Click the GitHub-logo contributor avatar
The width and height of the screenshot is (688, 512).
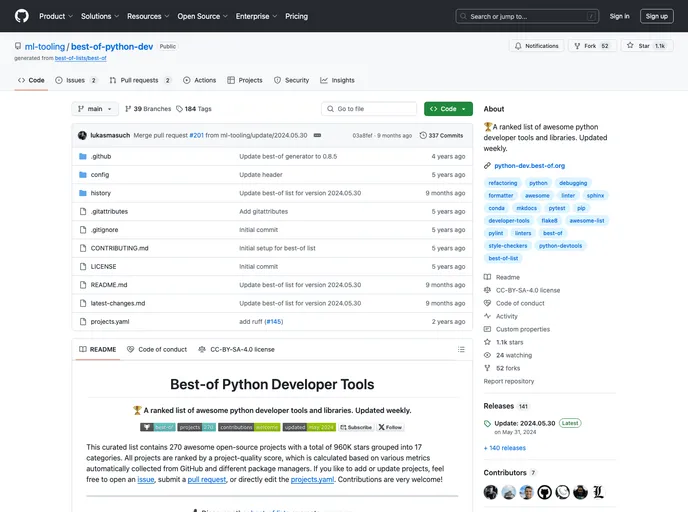click(544, 492)
